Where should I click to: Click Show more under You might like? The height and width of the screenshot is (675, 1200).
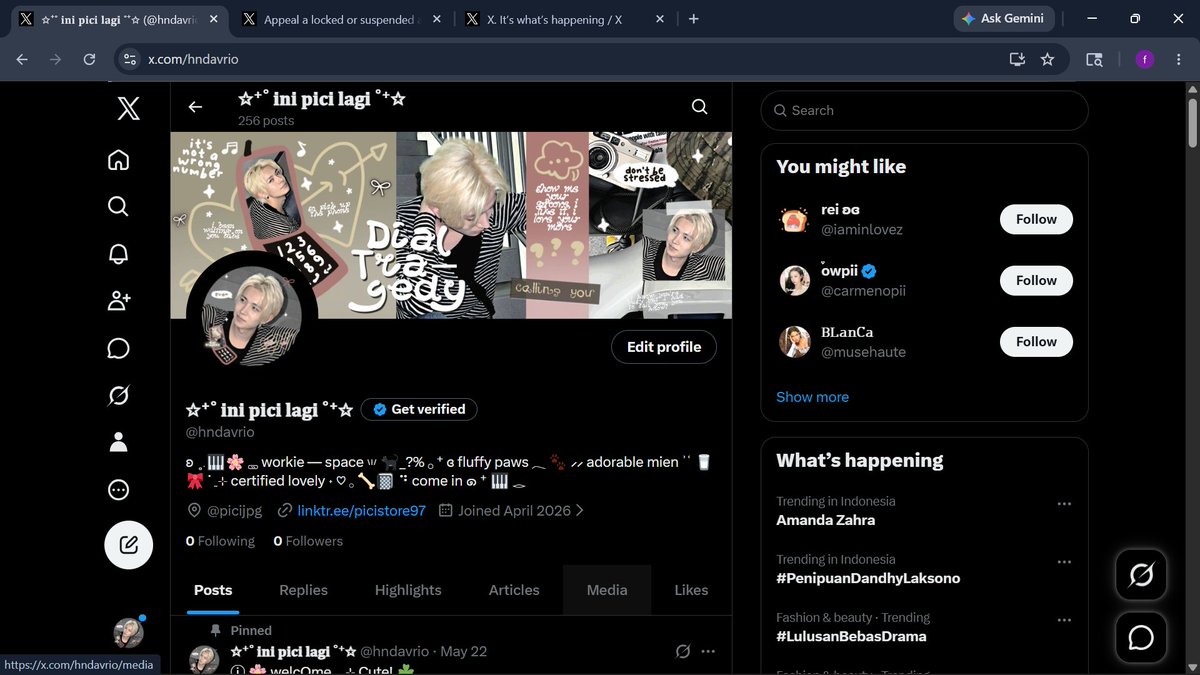(x=812, y=397)
